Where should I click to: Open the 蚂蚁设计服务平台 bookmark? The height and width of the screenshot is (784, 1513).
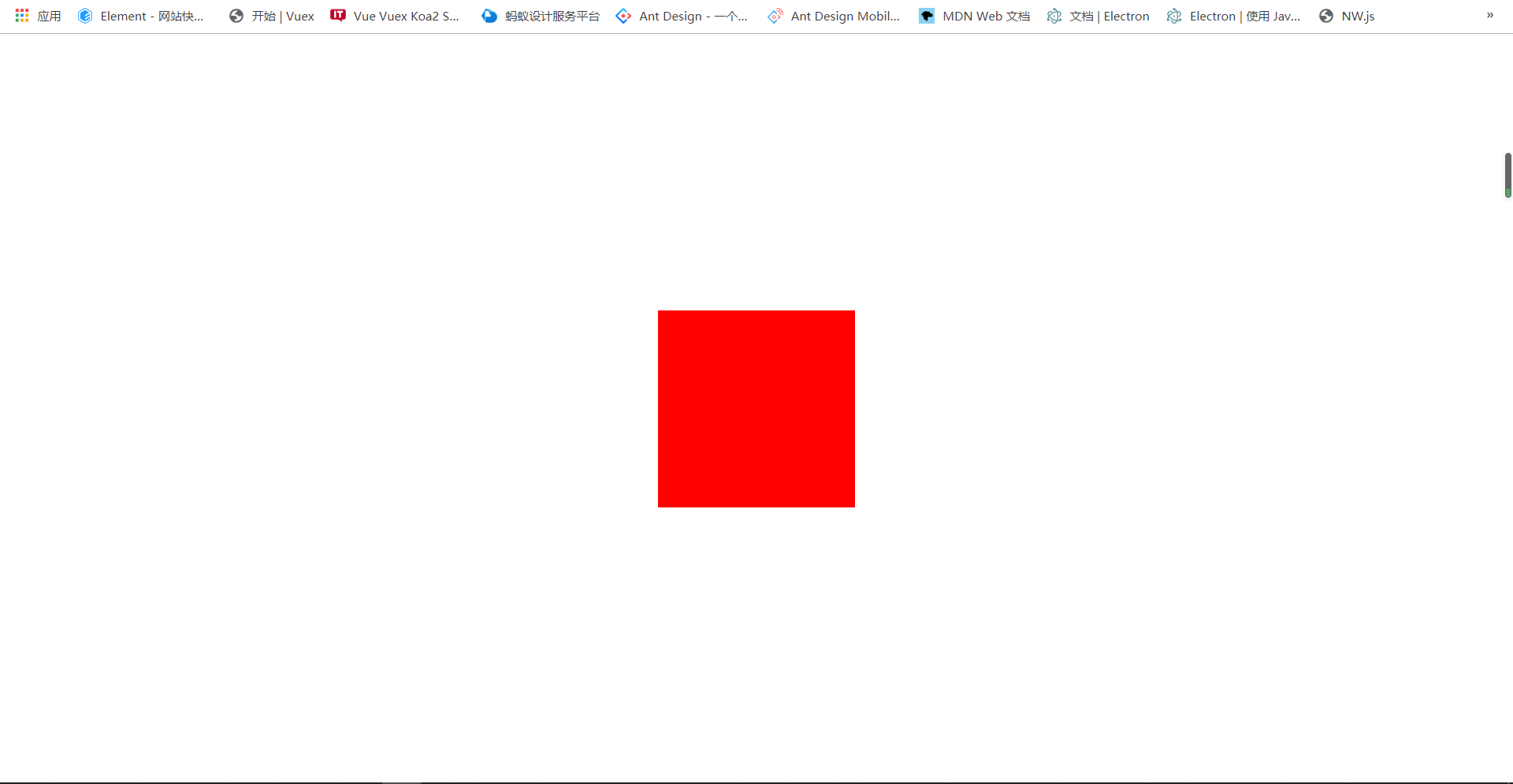point(552,16)
